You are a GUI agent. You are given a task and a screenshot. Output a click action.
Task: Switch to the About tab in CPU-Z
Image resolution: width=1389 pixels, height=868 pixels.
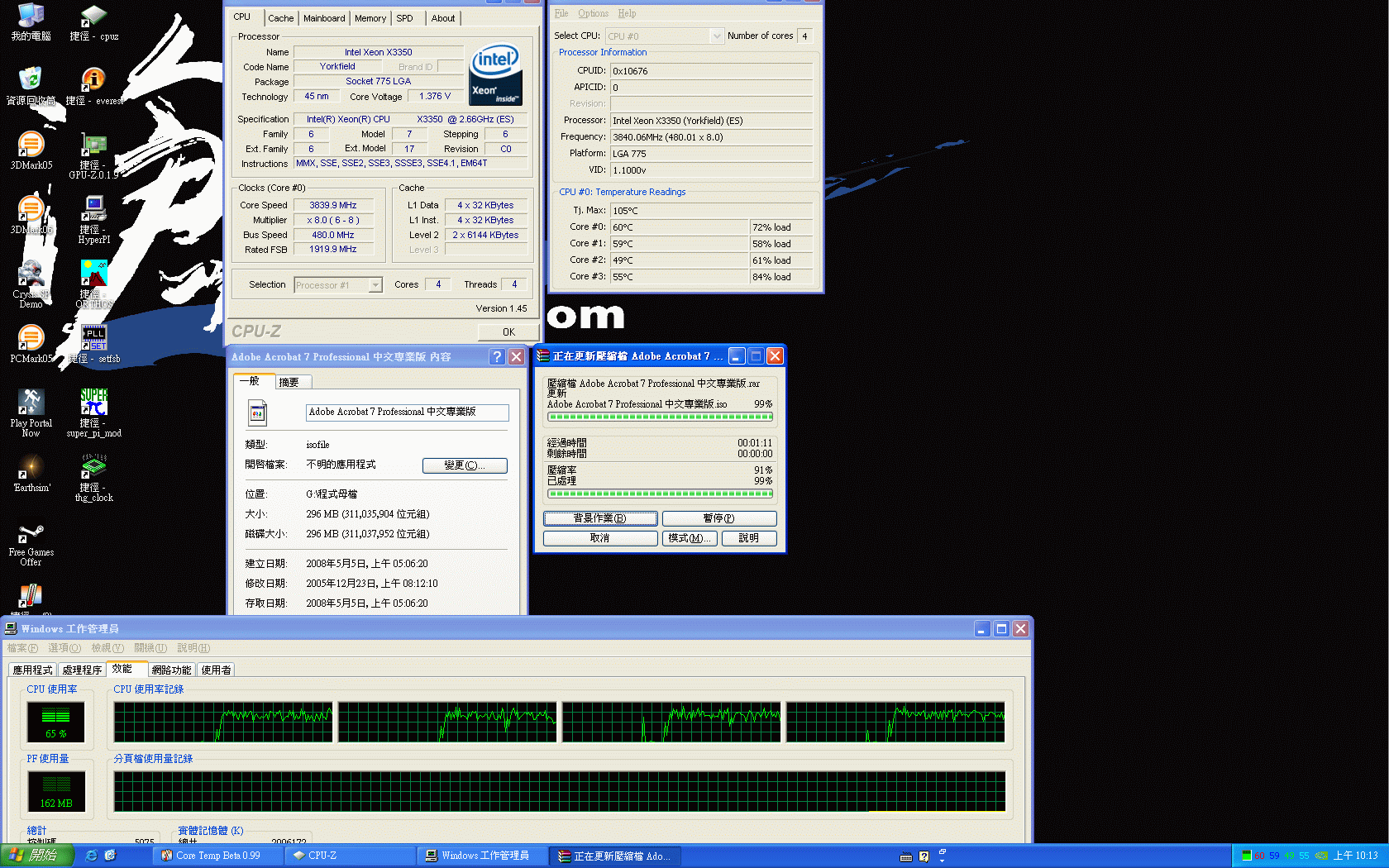tap(443, 18)
